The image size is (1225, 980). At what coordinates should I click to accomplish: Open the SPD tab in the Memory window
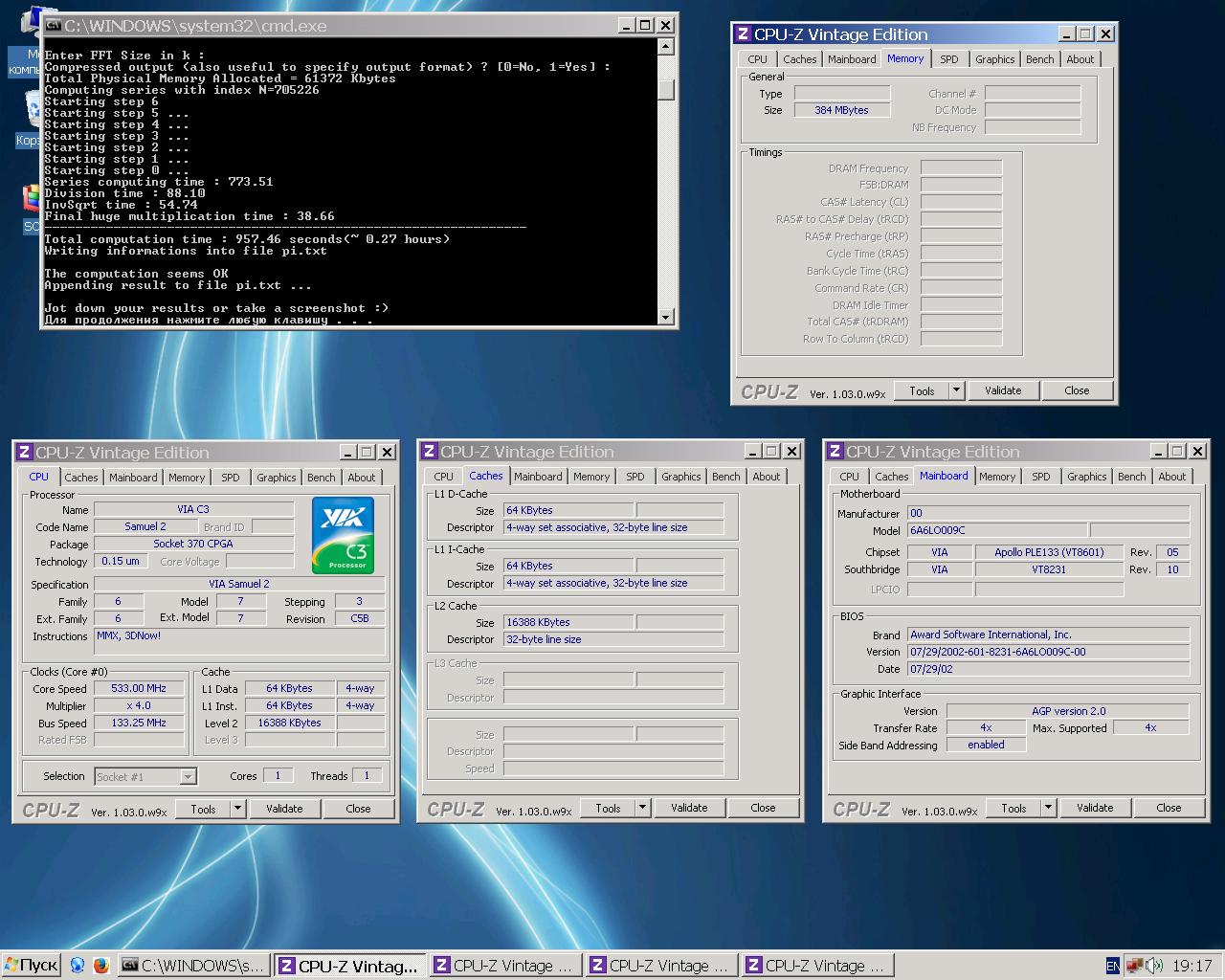click(x=948, y=59)
